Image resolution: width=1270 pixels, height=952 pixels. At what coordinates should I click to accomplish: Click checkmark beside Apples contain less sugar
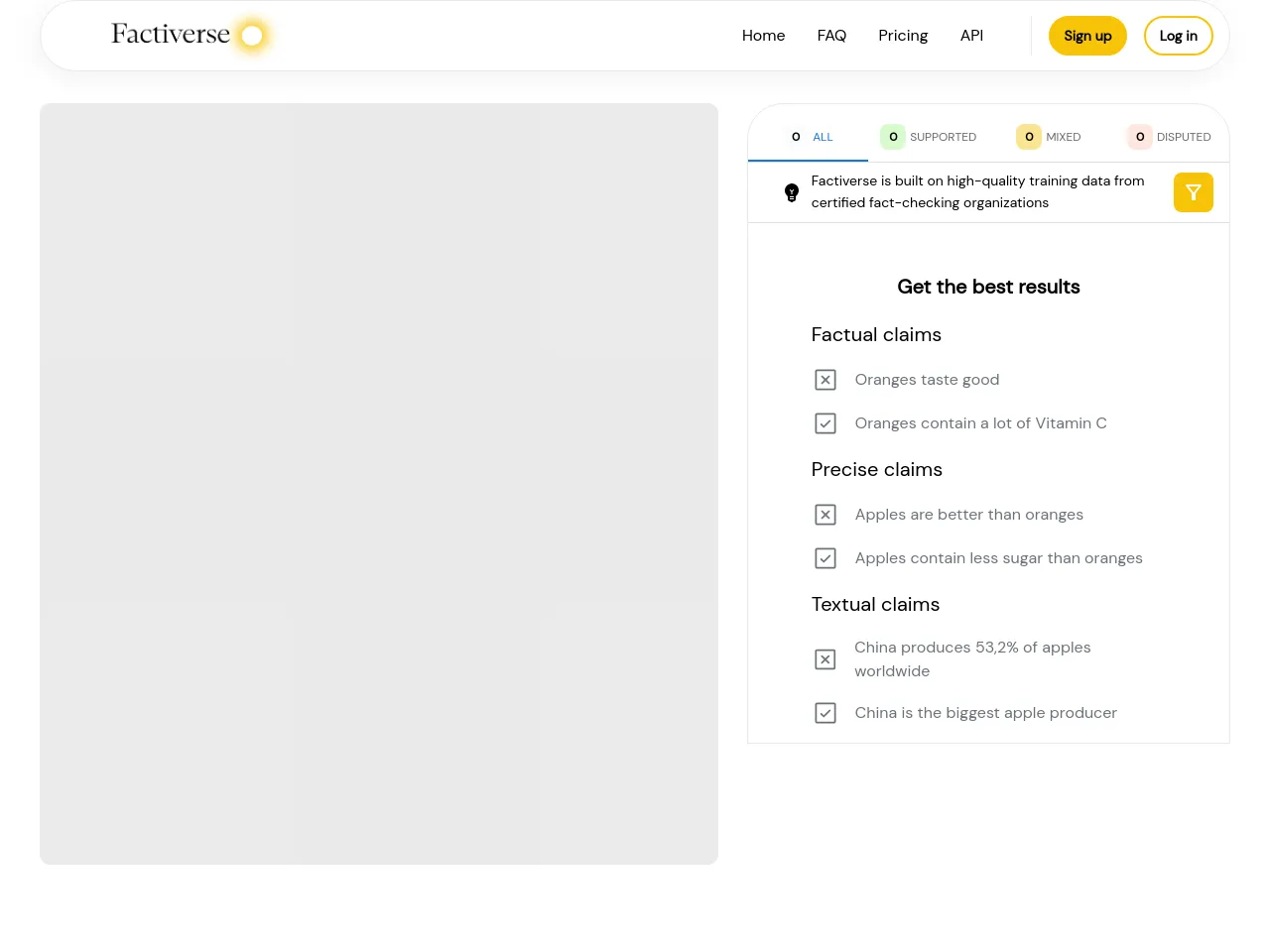[825, 558]
